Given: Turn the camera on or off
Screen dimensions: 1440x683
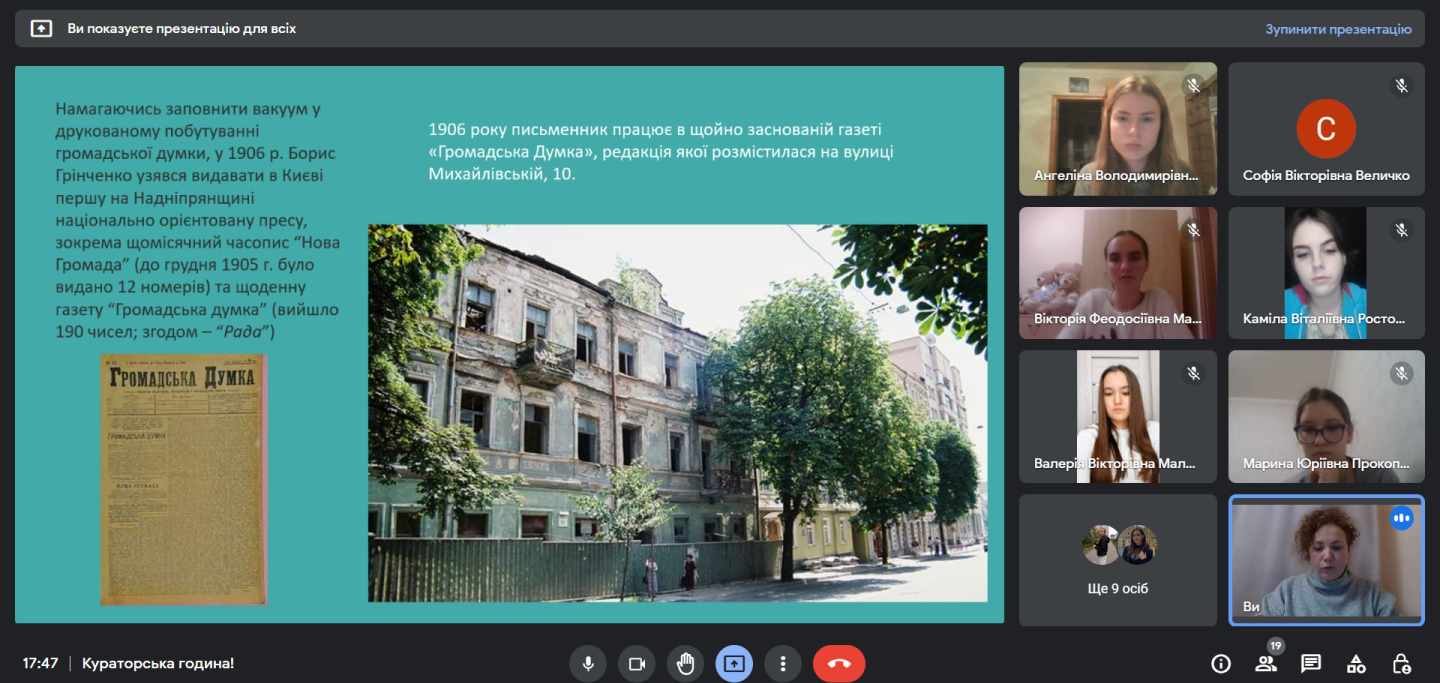Looking at the screenshot, I should click(636, 663).
